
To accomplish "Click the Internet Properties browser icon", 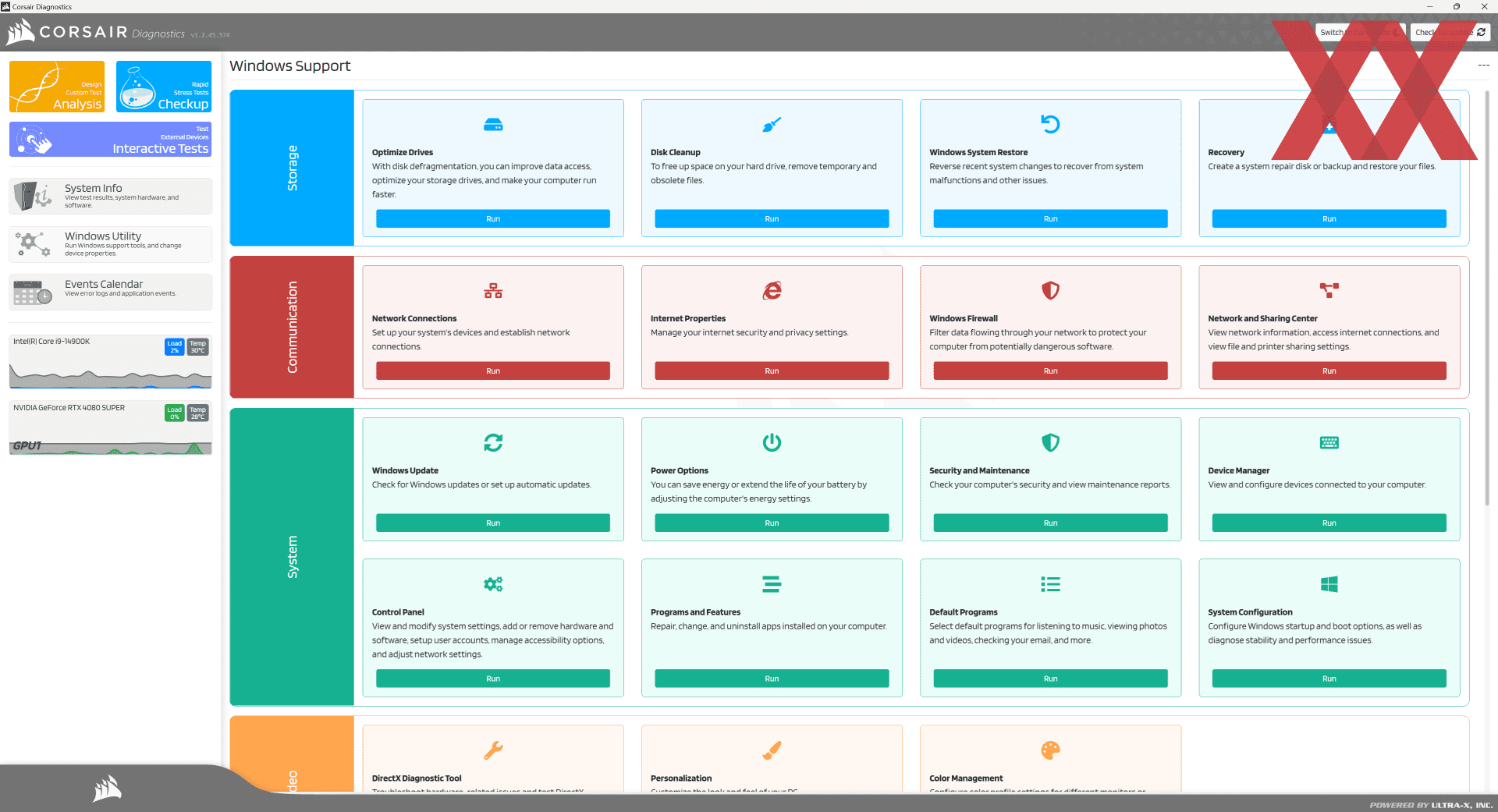I will coord(772,291).
